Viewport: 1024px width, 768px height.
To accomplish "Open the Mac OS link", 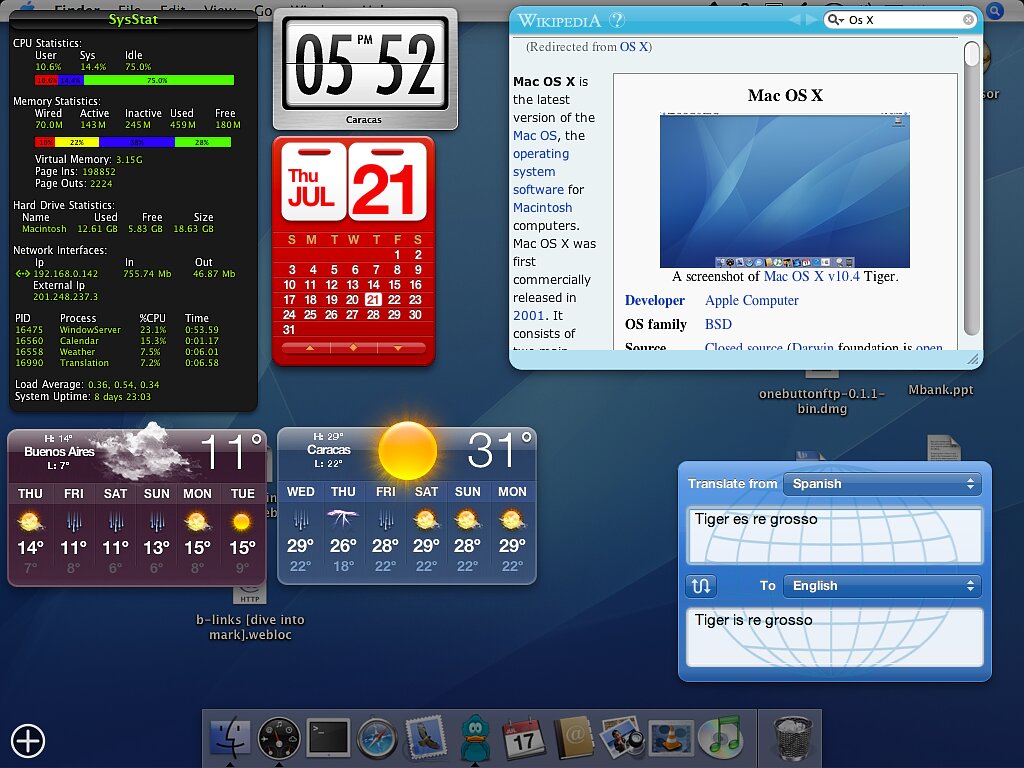I will (535, 136).
